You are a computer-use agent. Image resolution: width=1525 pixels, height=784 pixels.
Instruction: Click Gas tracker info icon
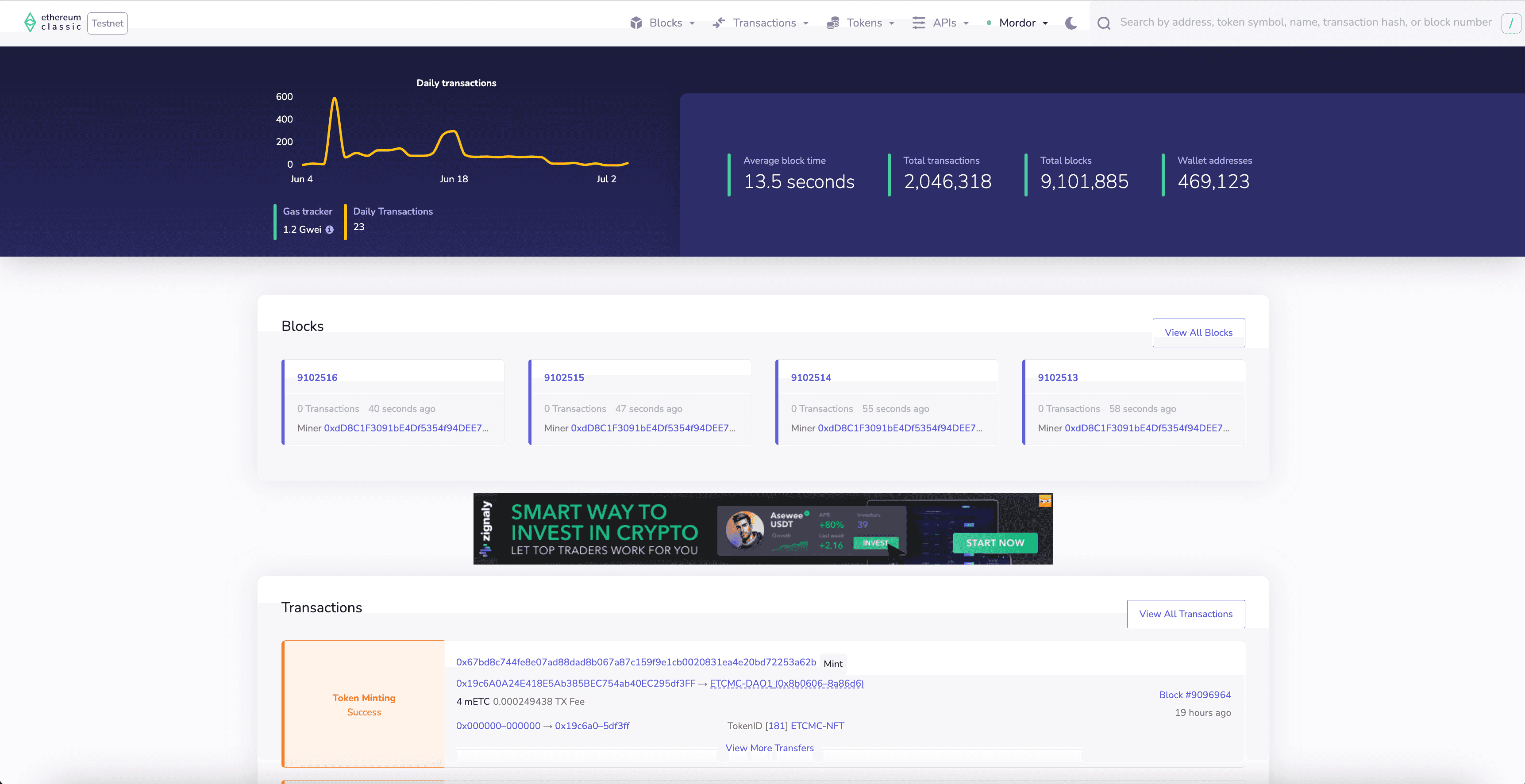point(330,230)
